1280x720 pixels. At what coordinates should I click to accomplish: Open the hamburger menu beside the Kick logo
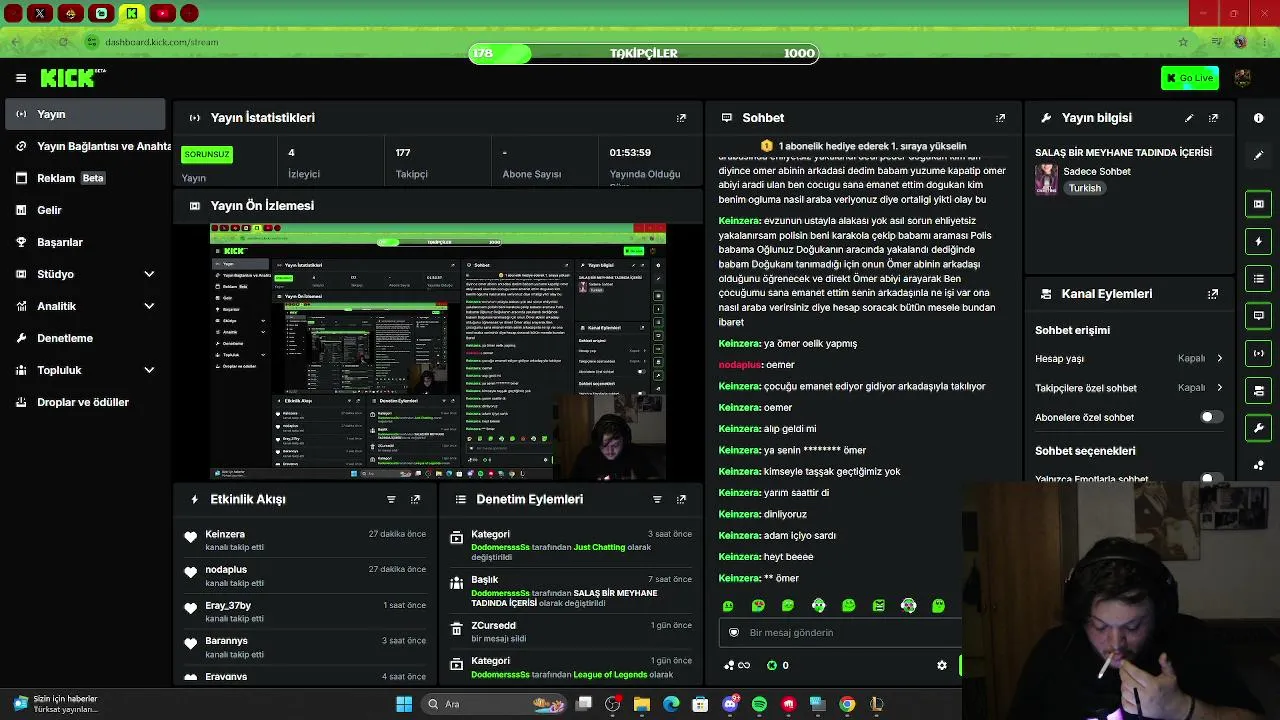coord(21,78)
